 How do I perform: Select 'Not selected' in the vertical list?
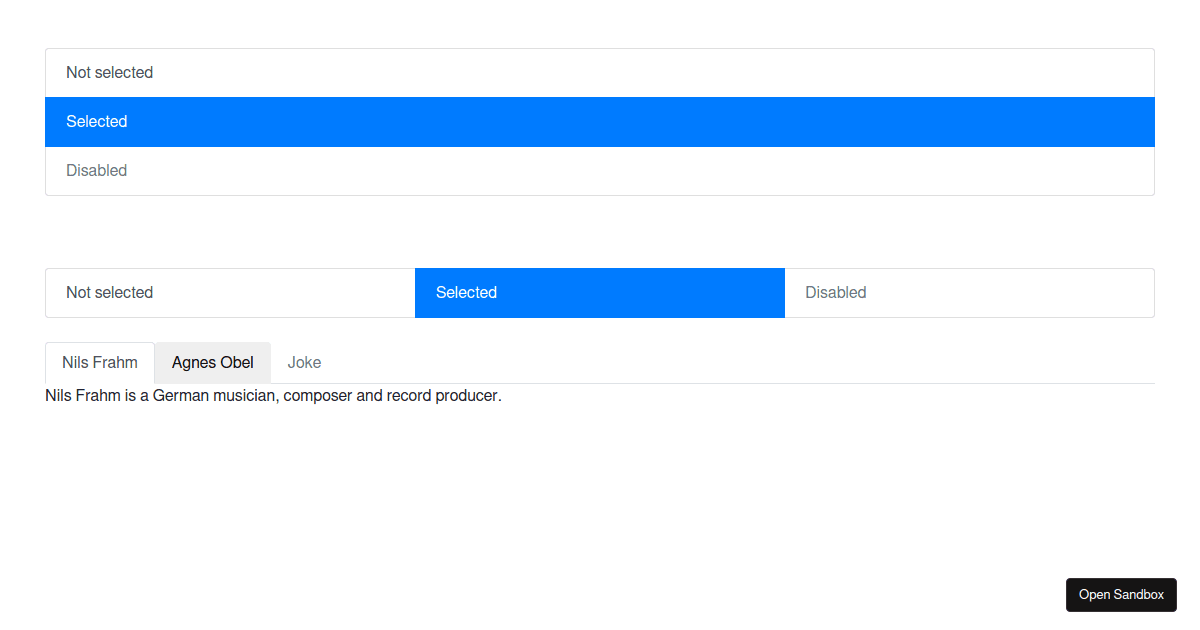point(109,73)
